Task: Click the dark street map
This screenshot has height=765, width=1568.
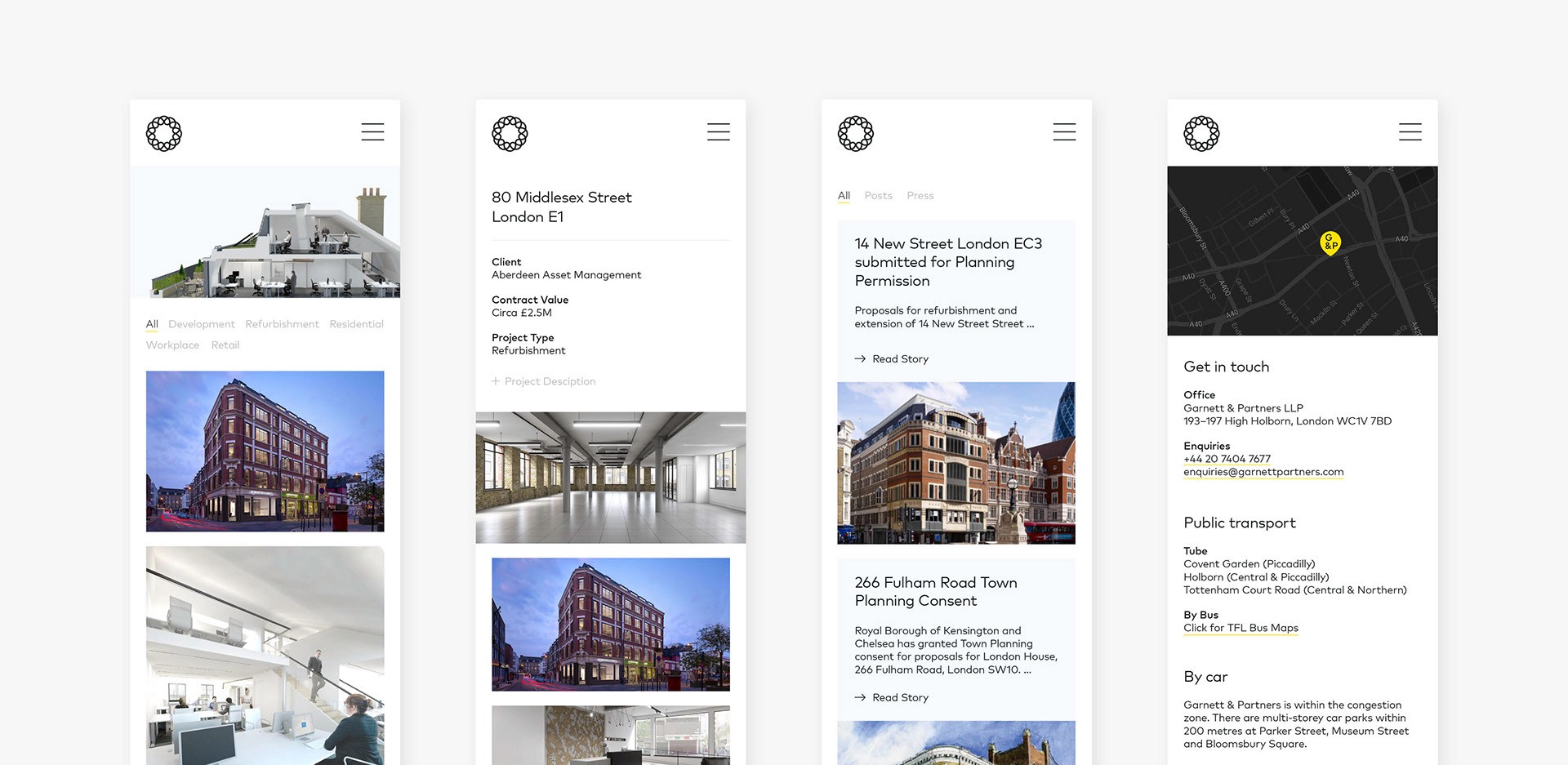Action: click(1303, 251)
